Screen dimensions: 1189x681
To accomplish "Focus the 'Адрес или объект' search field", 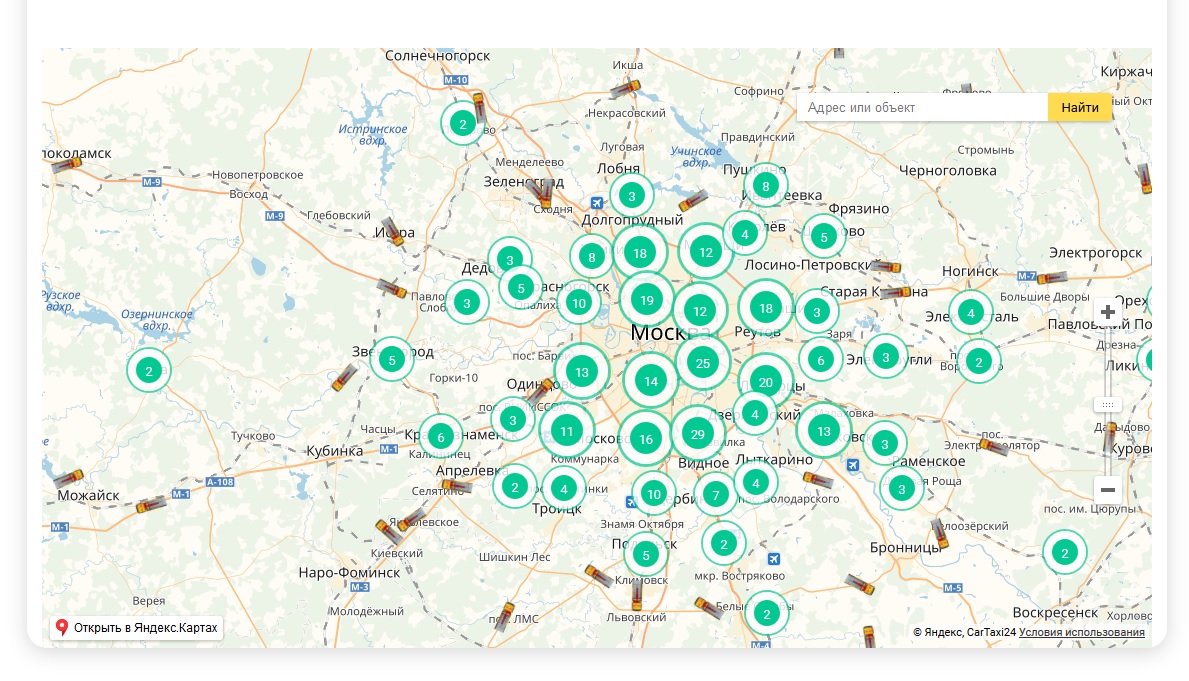I will point(922,107).
